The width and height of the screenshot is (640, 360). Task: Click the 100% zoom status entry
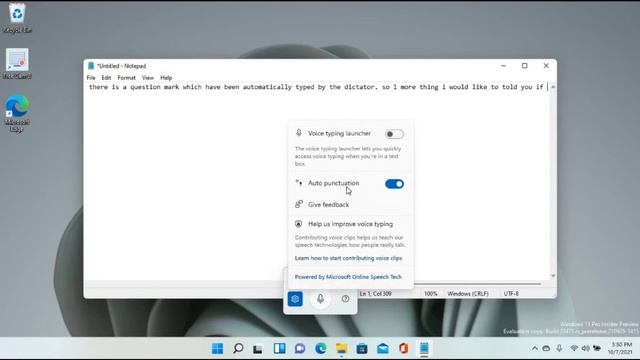click(x=430, y=293)
